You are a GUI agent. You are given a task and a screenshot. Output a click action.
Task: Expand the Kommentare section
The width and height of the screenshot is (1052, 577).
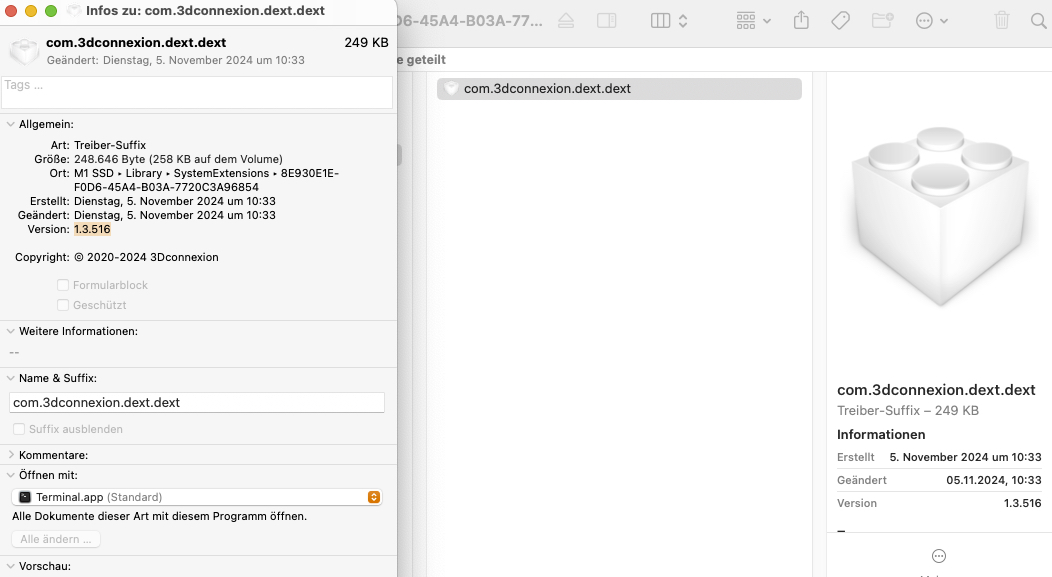11,454
